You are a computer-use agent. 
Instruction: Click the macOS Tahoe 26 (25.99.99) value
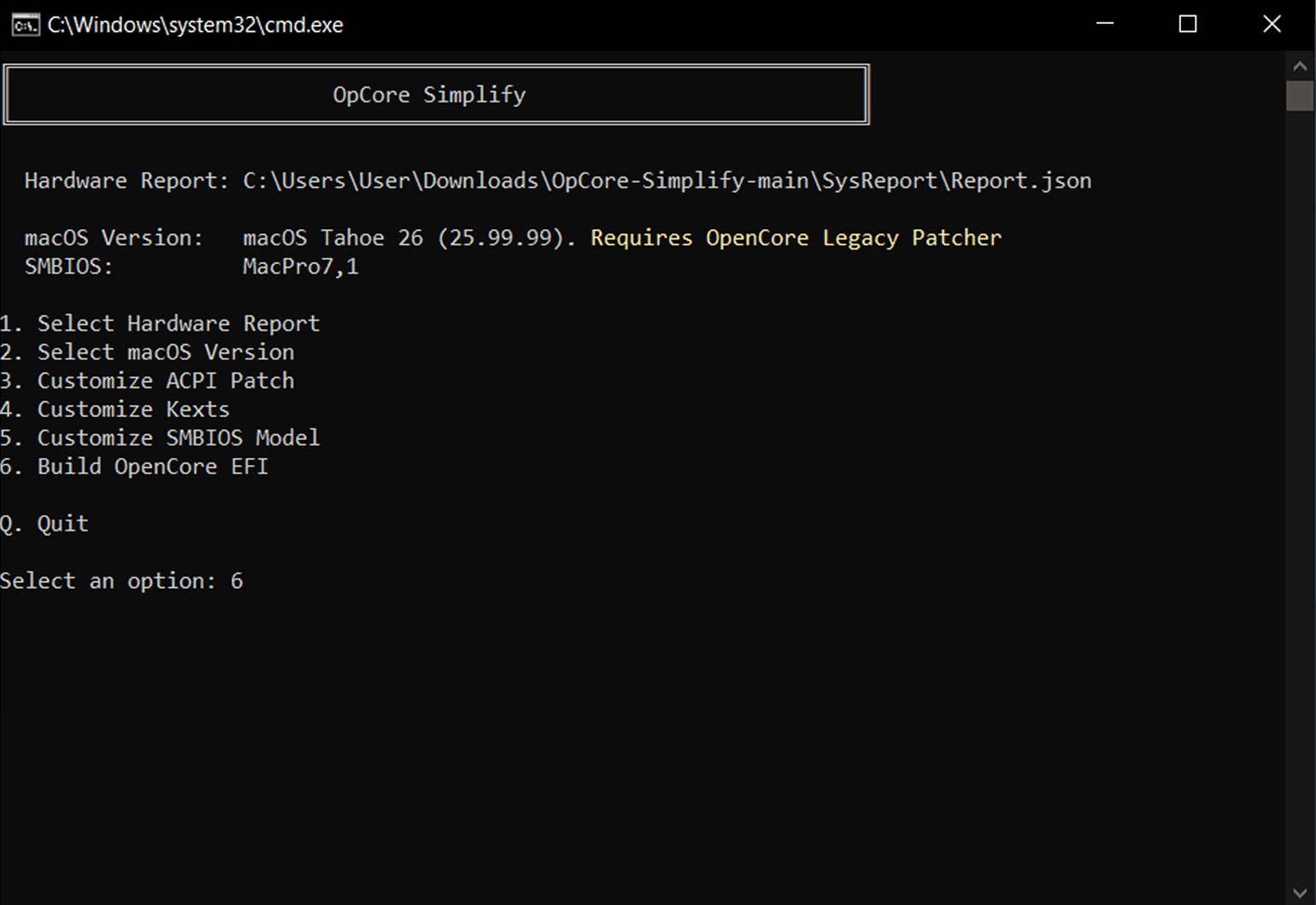[x=409, y=238]
